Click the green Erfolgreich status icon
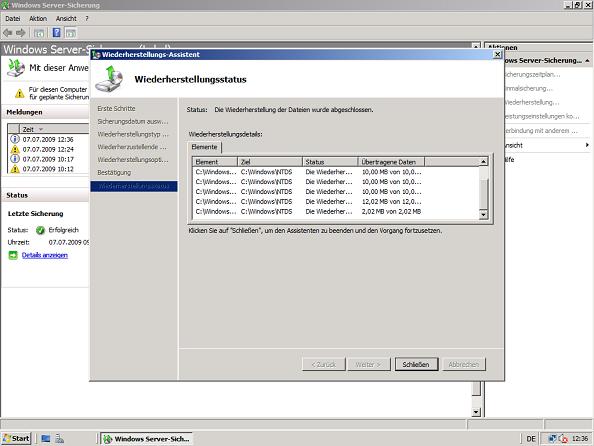Image resolution: width=594 pixels, height=446 pixels. click(40, 230)
